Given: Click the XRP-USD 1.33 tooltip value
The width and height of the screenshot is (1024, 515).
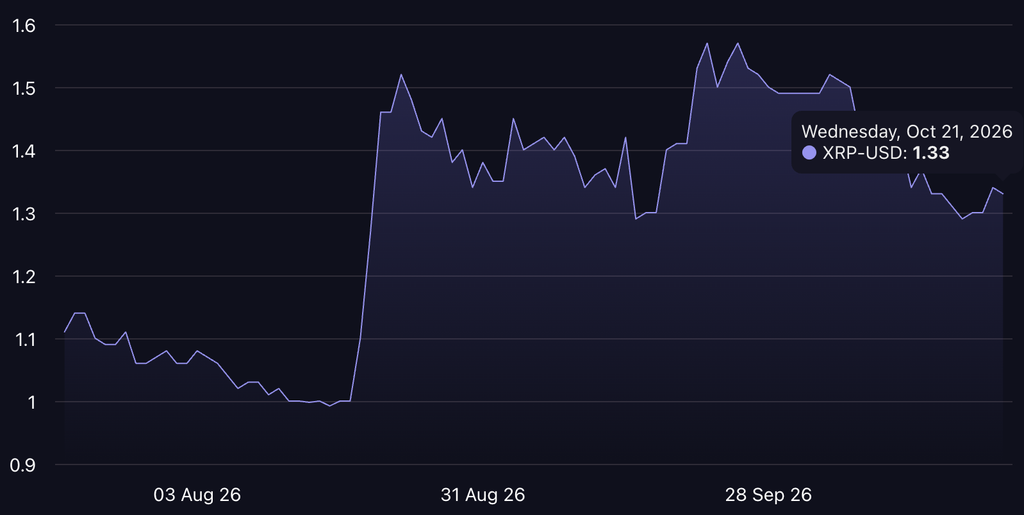Looking at the screenshot, I should click(x=931, y=153).
